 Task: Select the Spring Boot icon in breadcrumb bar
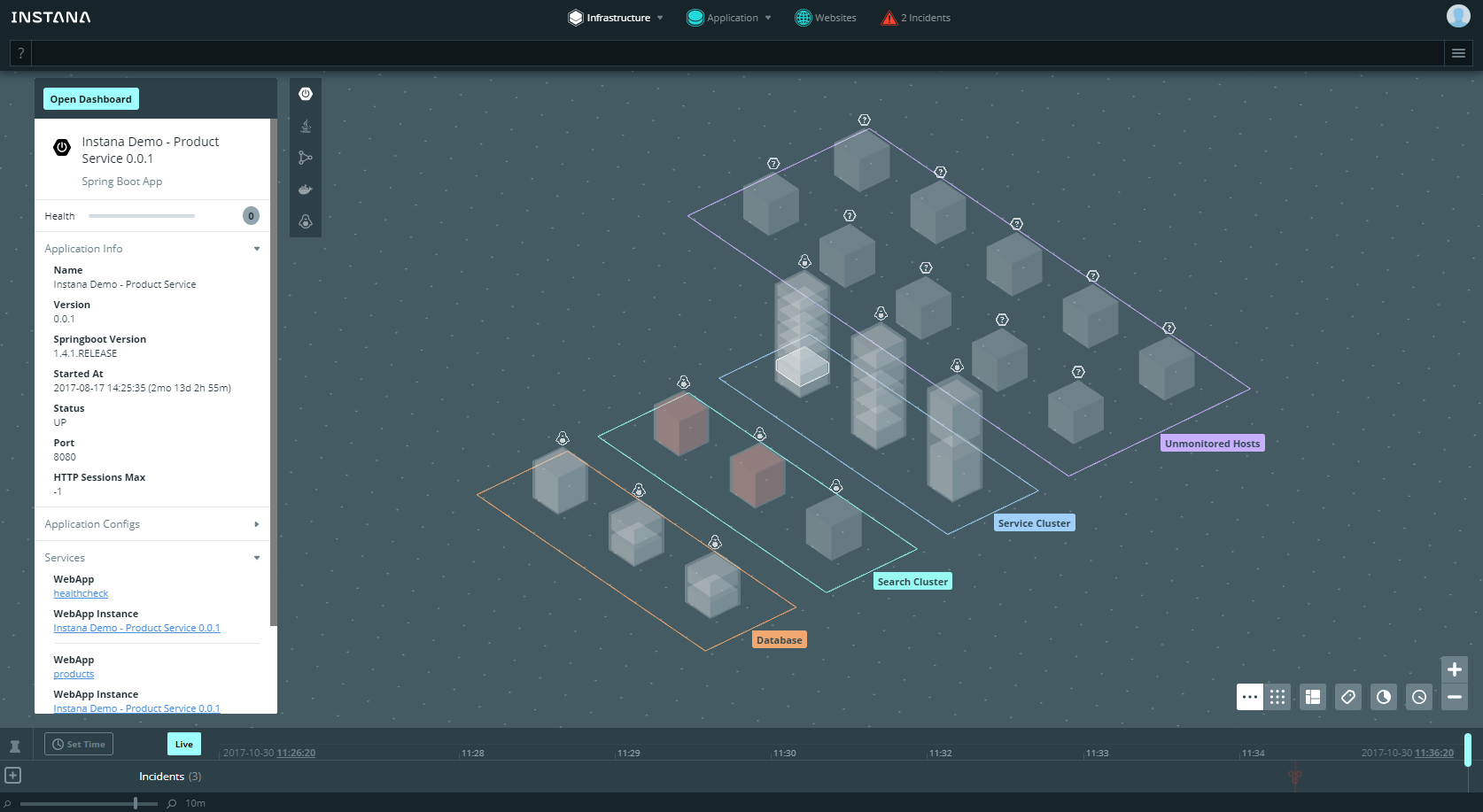(306, 94)
